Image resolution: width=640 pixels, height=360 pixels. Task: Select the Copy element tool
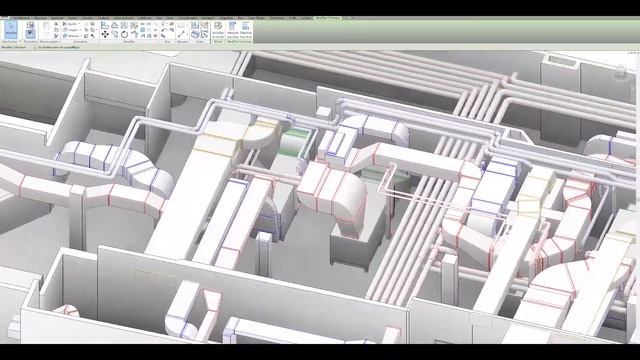(x=115, y=34)
